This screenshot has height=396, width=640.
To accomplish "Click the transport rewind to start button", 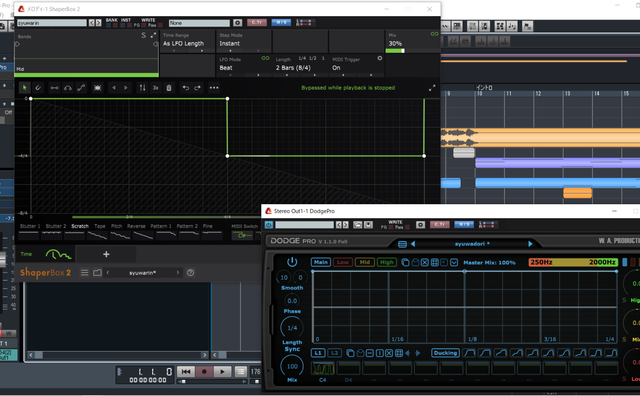I will coord(186,372).
